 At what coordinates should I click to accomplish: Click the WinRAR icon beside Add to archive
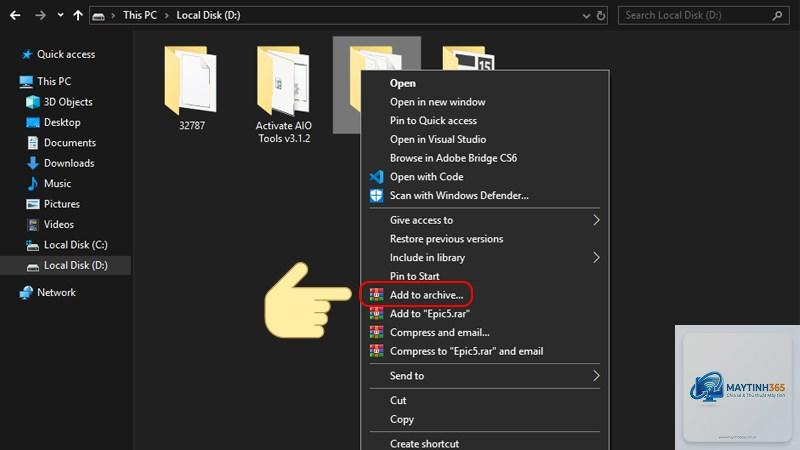click(x=377, y=295)
